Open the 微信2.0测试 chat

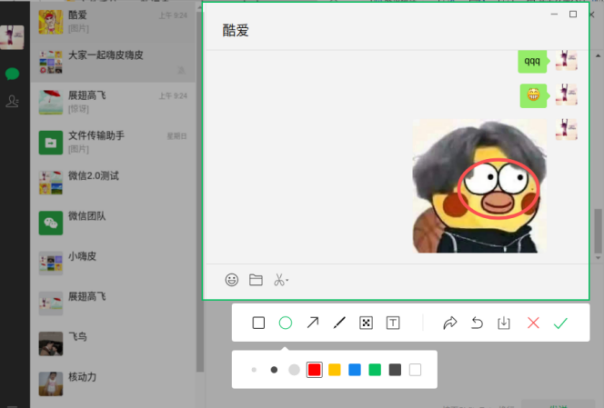(x=113, y=183)
